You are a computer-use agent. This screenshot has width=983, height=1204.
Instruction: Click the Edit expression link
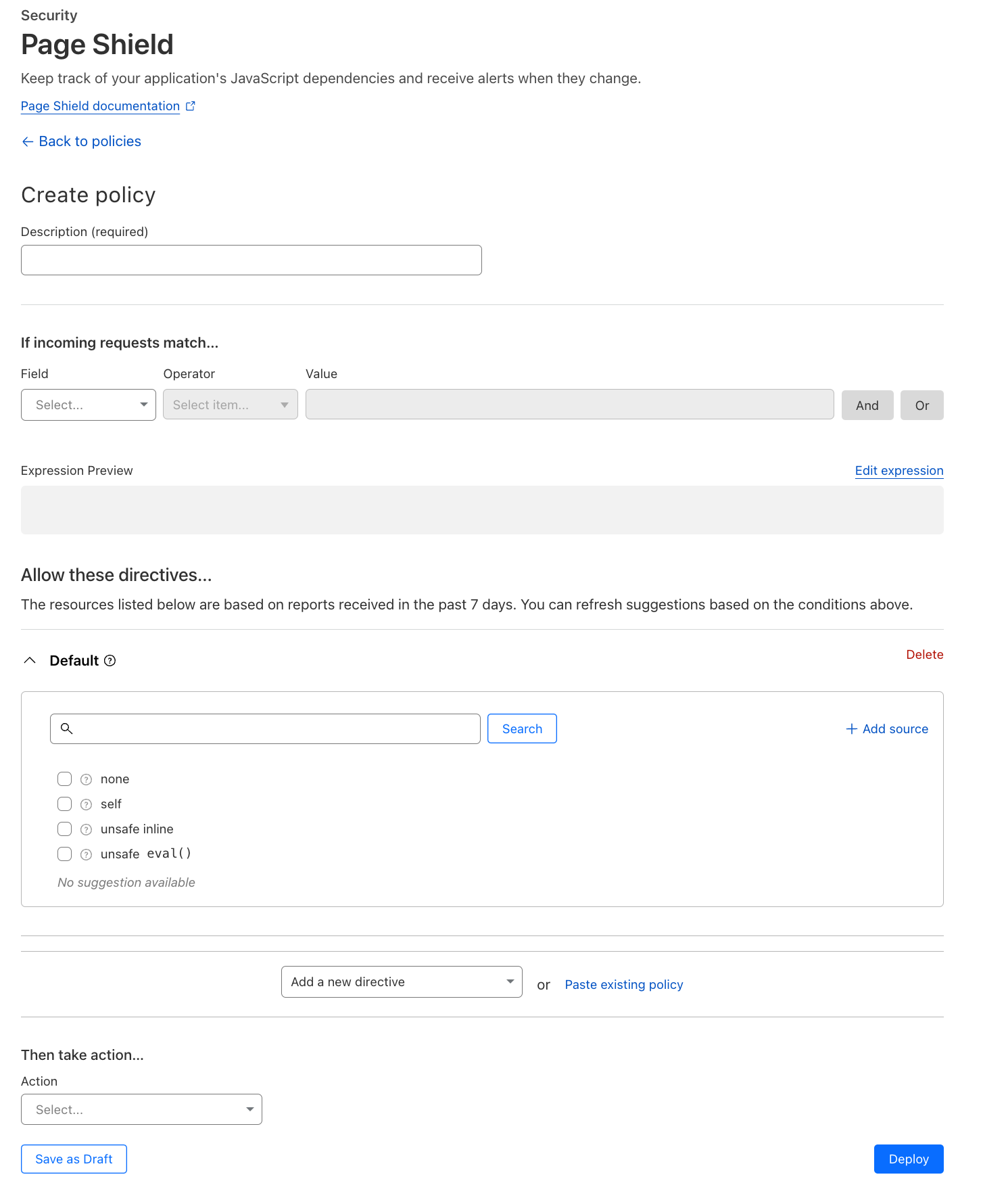coord(899,471)
